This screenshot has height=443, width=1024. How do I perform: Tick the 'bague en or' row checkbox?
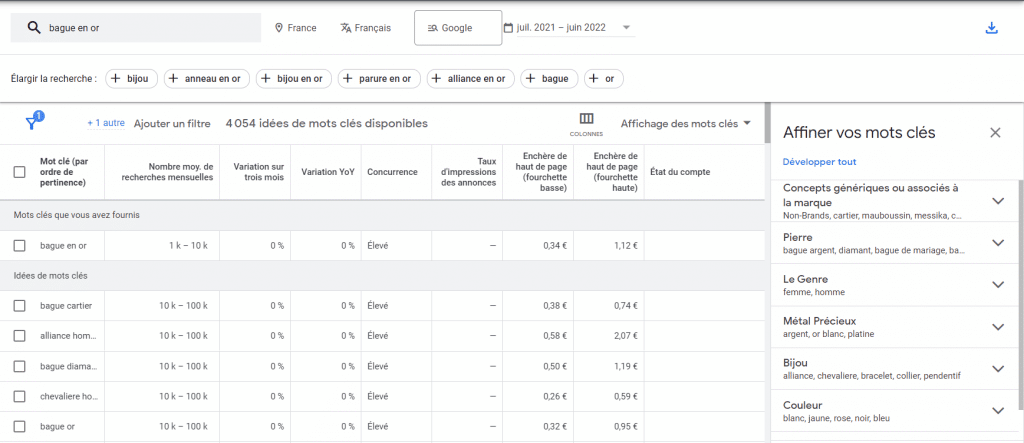[19, 246]
